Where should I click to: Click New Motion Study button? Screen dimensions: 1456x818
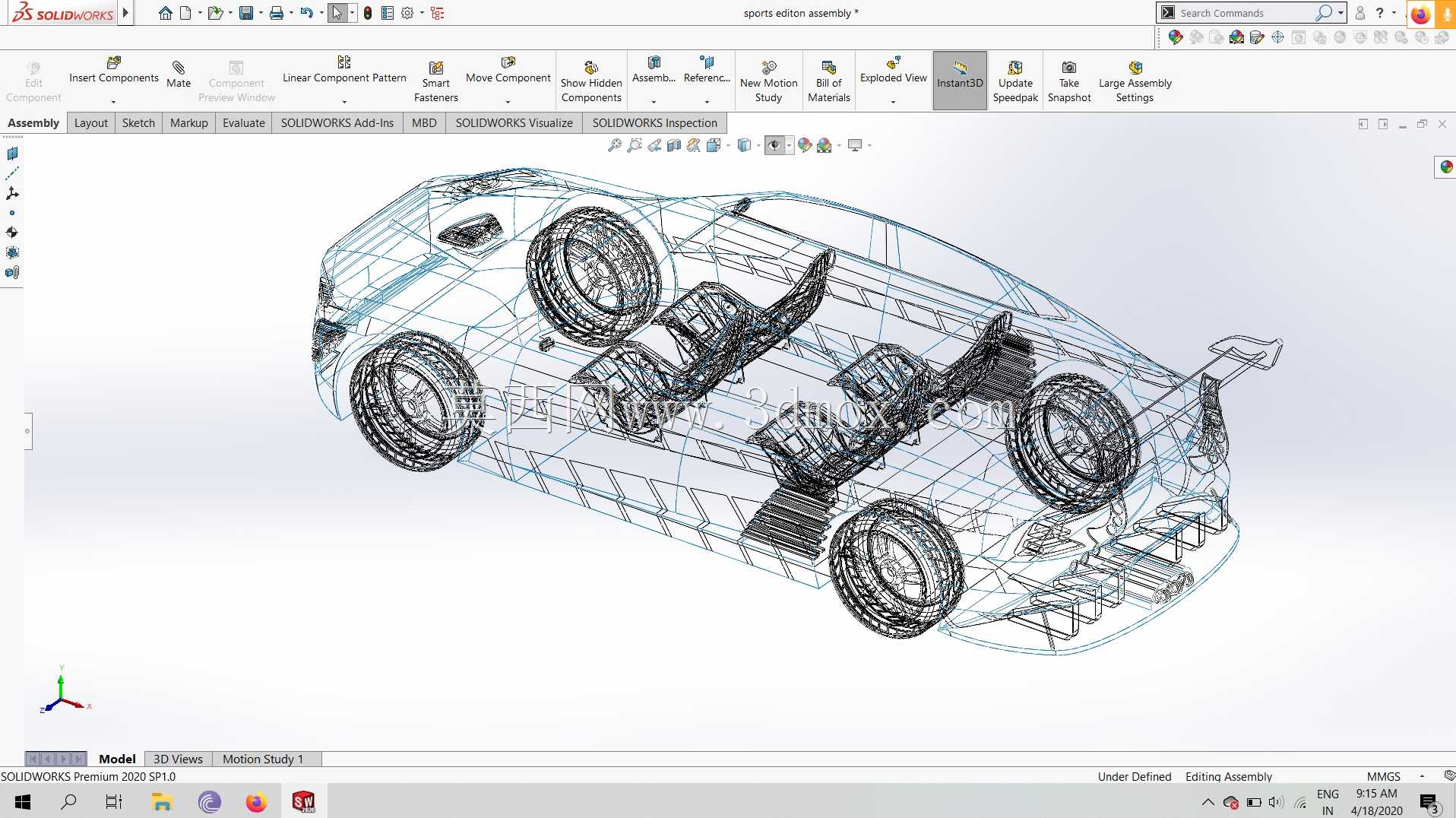pos(769,81)
